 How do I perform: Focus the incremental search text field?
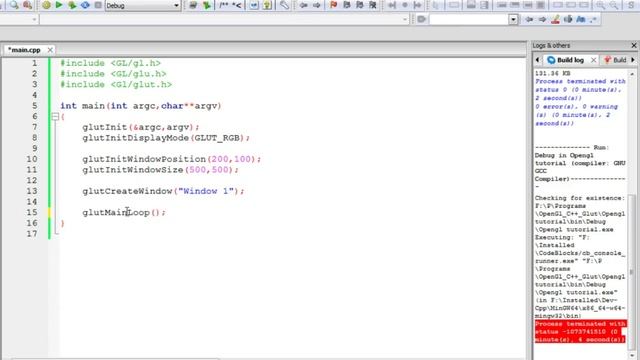tap(469, 19)
